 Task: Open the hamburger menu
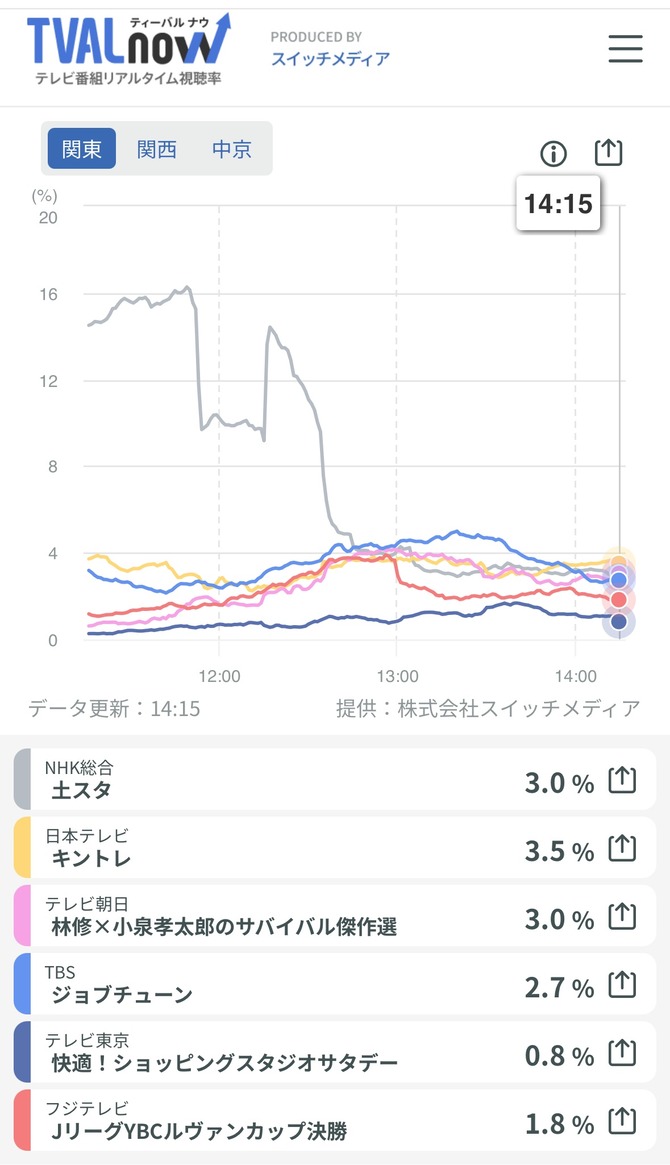coord(625,48)
